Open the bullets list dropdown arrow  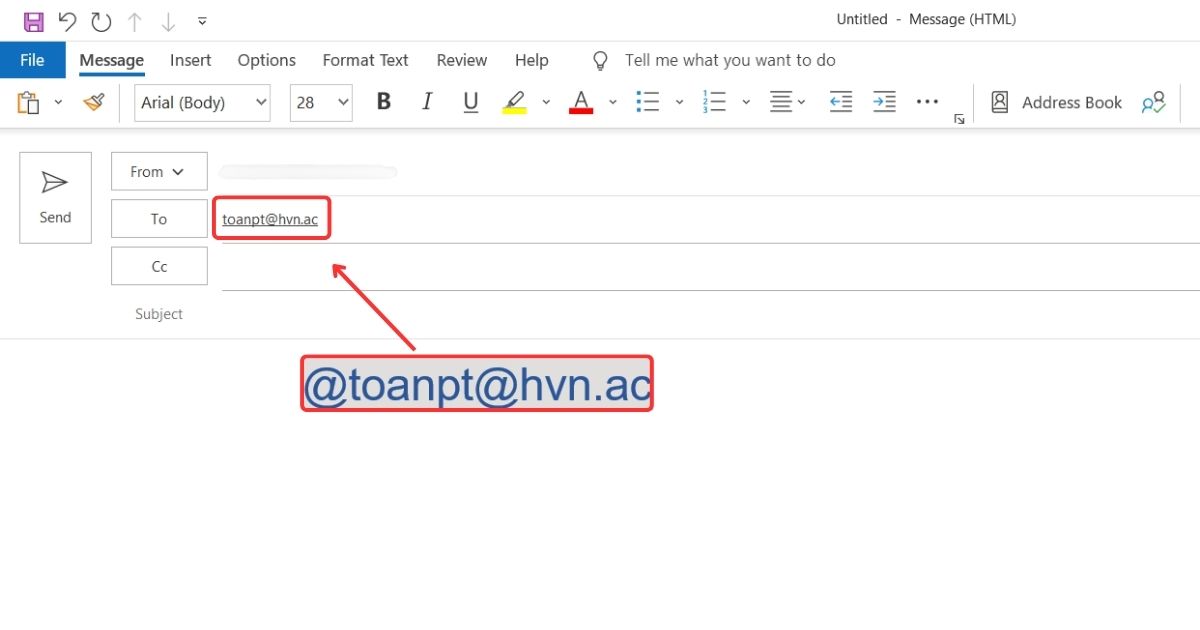click(x=679, y=101)
